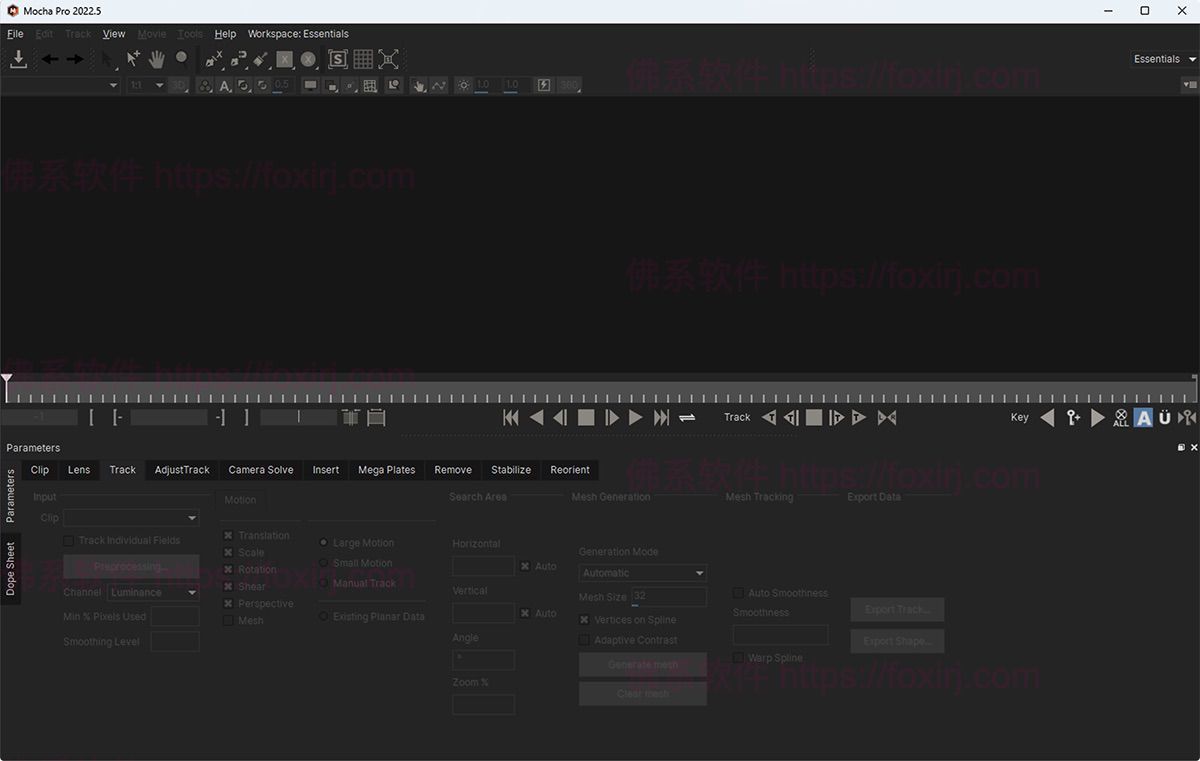Click the Save Project icon at toolbar left
The width and height of the screenshot is (1200, 761).
point(18,58)
